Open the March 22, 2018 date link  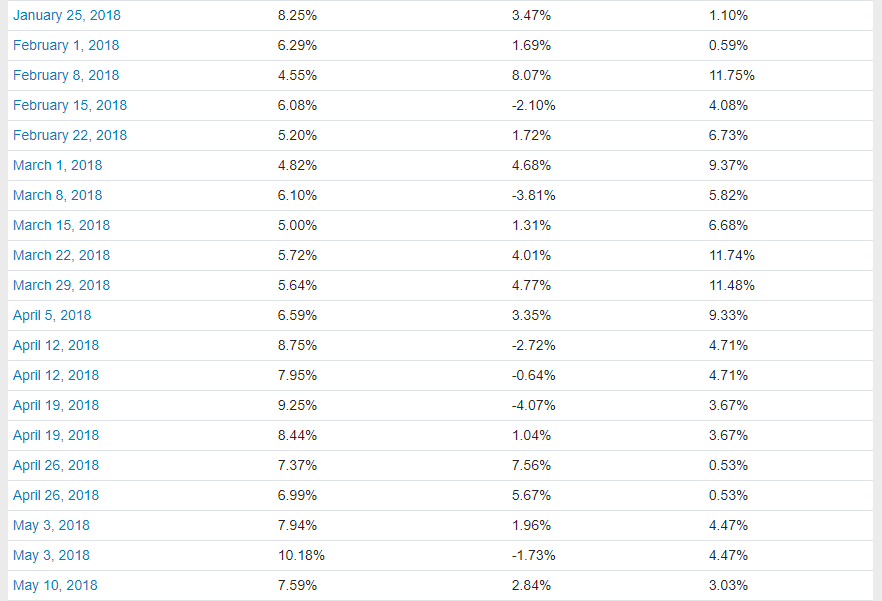point(61,255)
